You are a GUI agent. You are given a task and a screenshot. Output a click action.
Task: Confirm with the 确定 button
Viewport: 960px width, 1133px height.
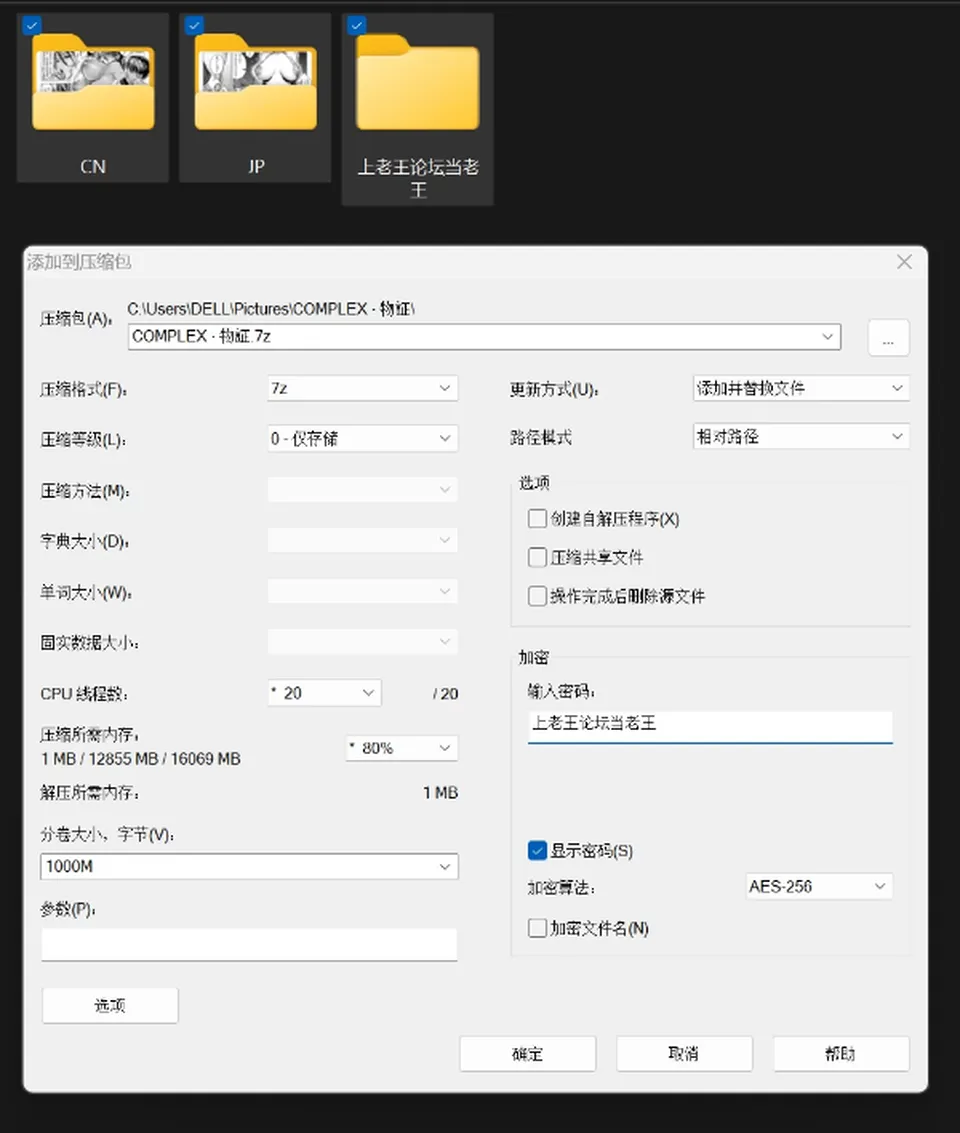coord(527,1054)
